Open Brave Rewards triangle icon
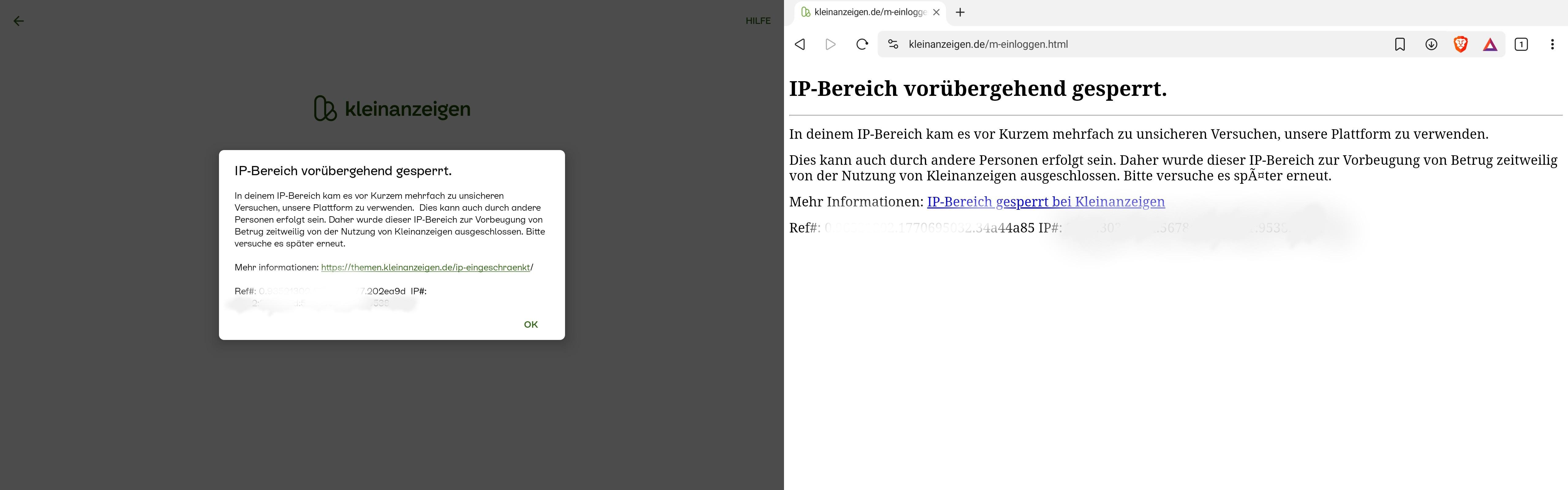The width and height of the screenshot is (1568, 490). point(1490,44)
